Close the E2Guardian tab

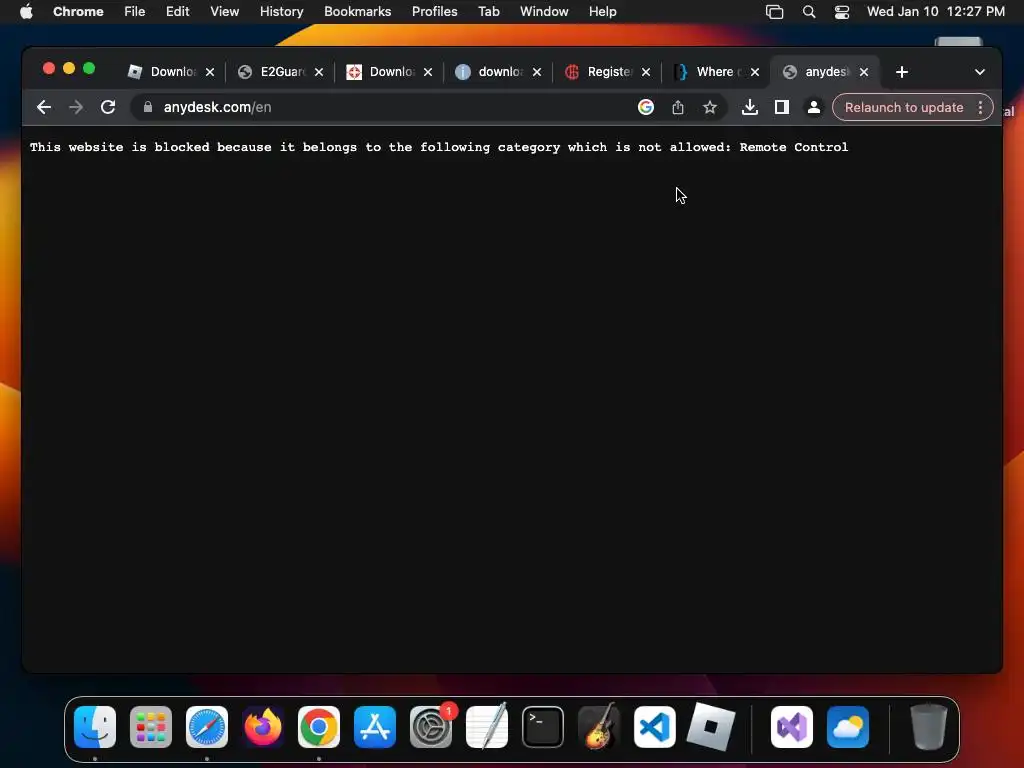pyautogui.click(x=319, y=72)
